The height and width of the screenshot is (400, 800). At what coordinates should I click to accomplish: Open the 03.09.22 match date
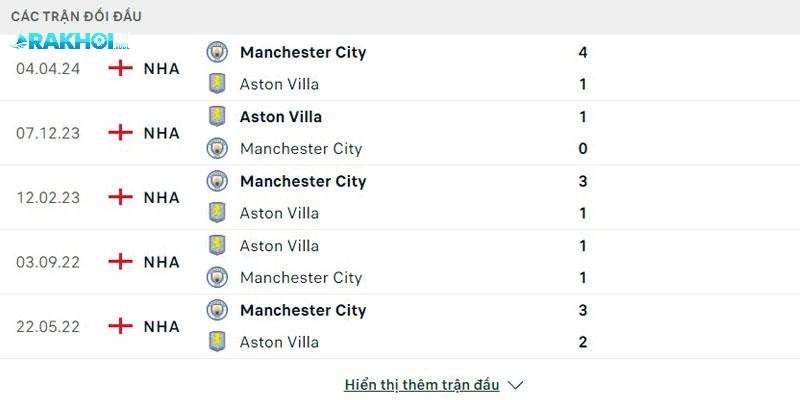pyautogui.click(x=48, y=262)
